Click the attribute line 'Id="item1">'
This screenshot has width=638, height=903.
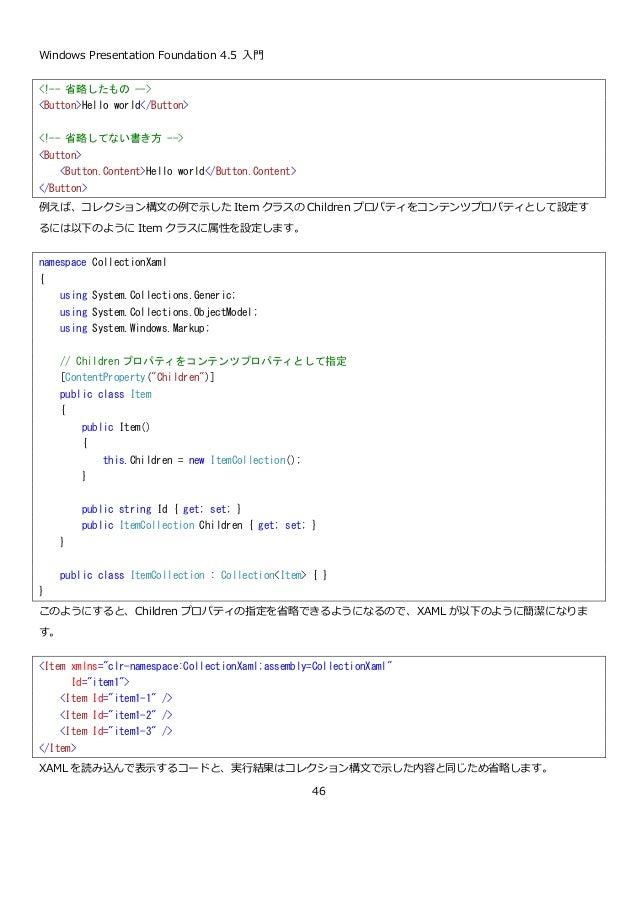[x=100, y=682]
